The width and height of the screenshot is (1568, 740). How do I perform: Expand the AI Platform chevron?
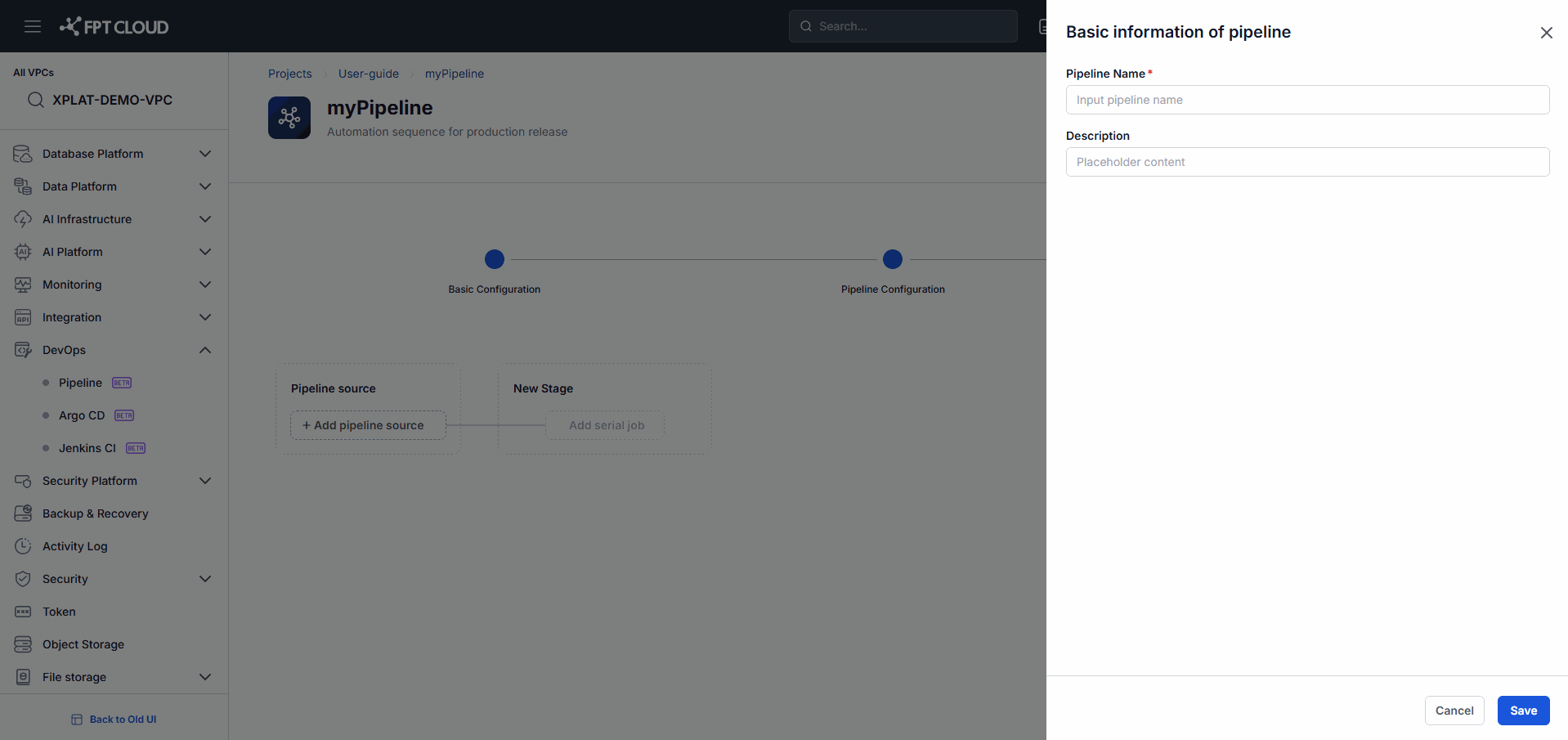click(205, 252)
